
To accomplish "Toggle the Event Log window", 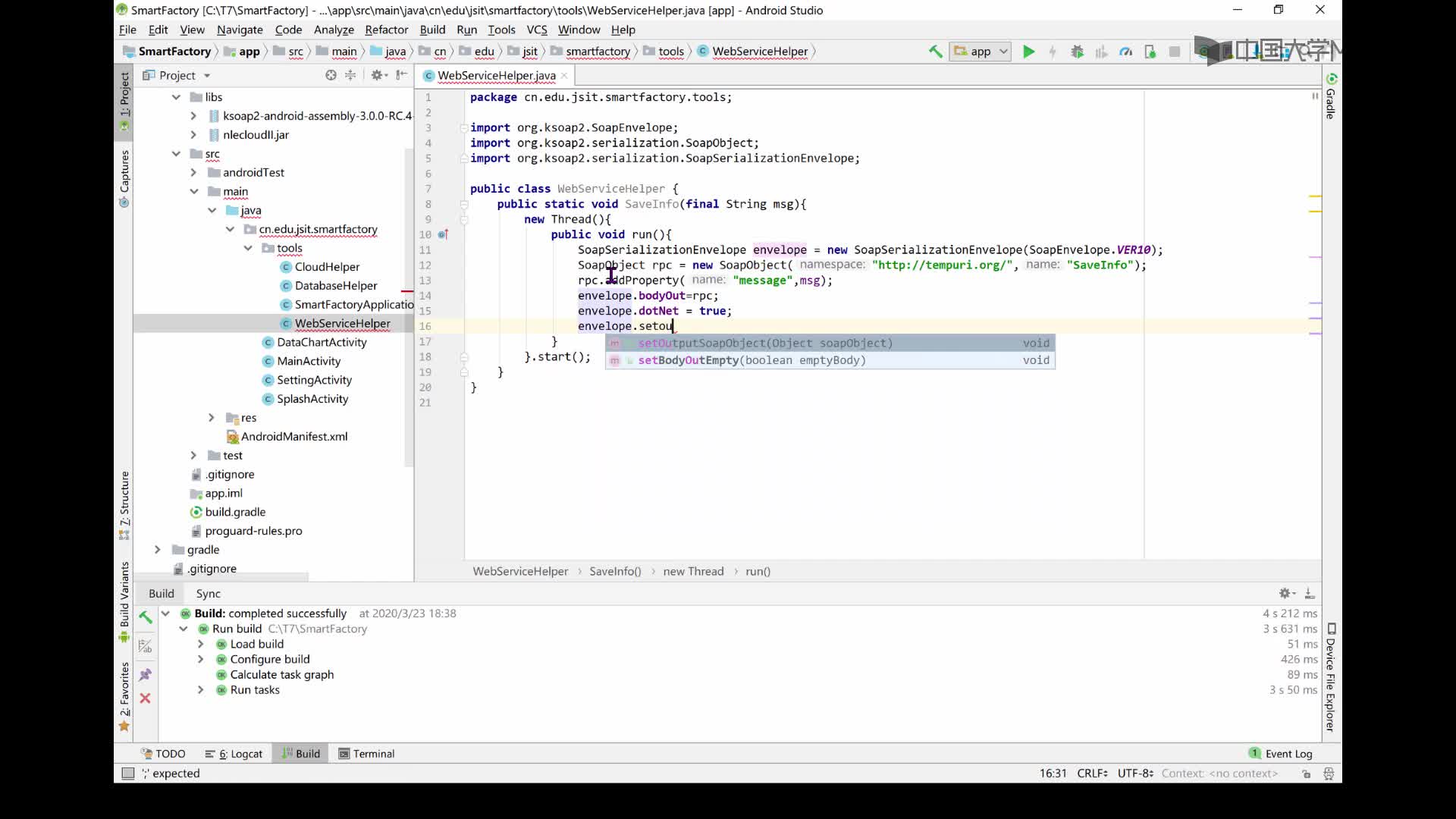I will click(x=1280, y=754).
